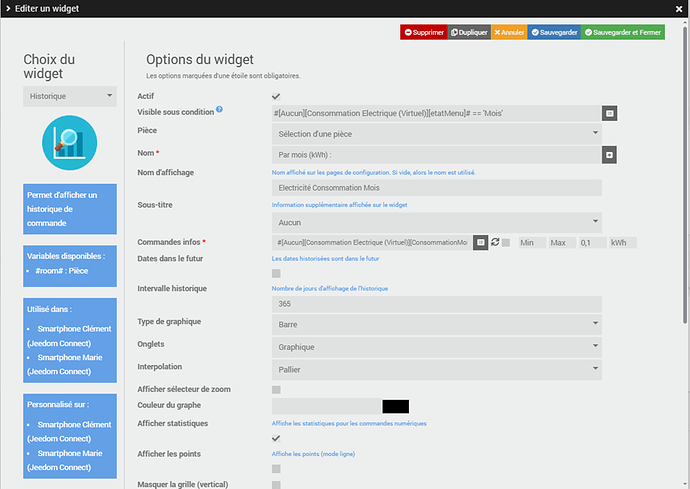Click 'Information supplémentaire affichée sur le widget' hint
The image size is (690, 489).
click(339, 205)
